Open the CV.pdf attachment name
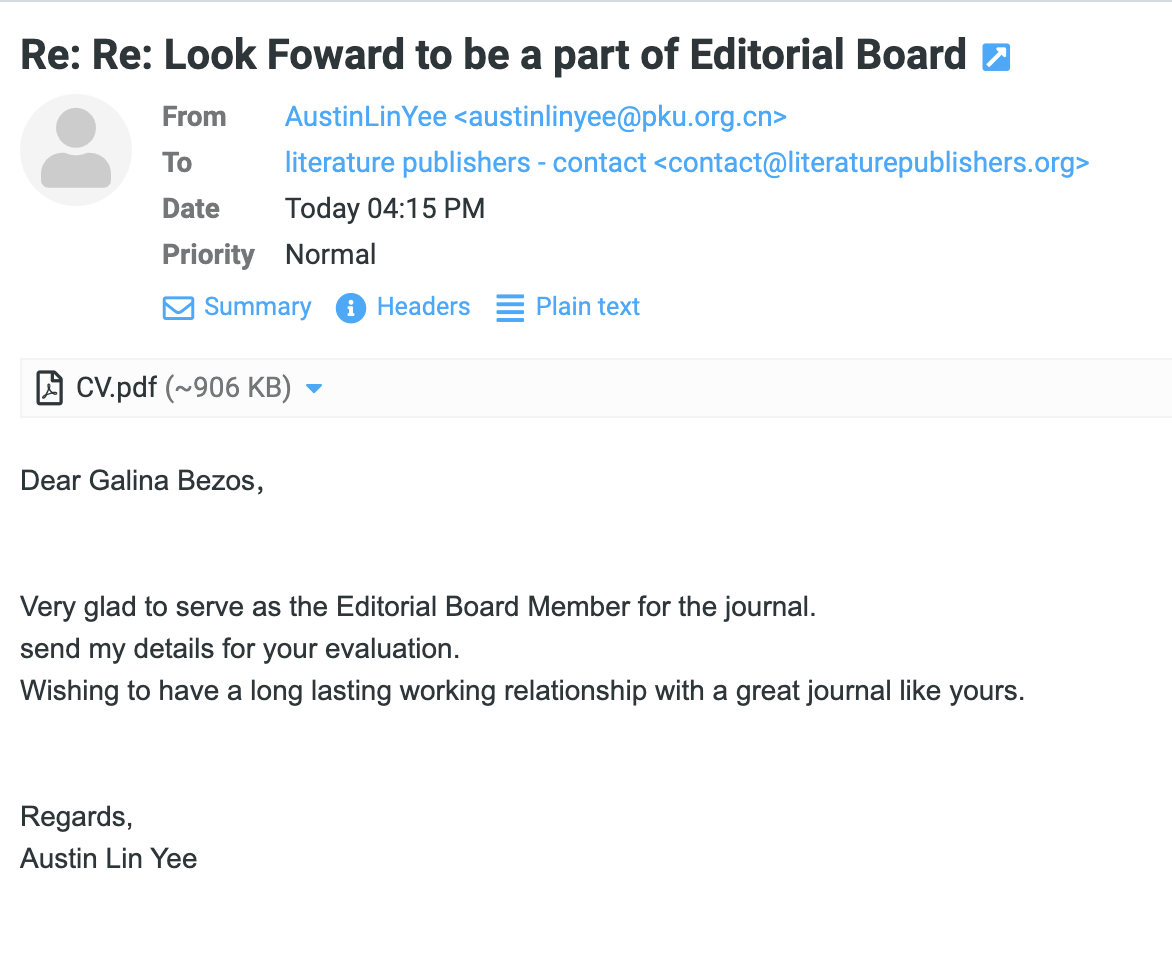This screenshot has width=1172, height=968. [116, 388]
